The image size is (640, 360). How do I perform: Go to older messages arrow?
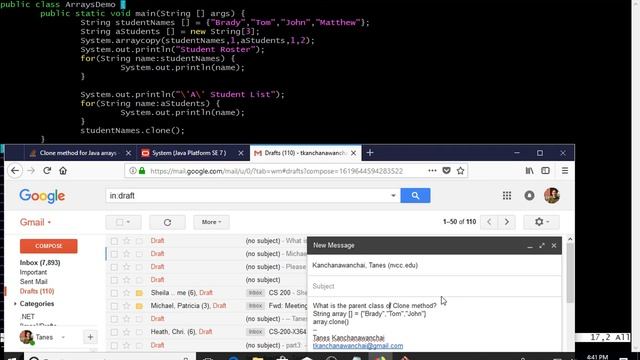coord(507,222)
